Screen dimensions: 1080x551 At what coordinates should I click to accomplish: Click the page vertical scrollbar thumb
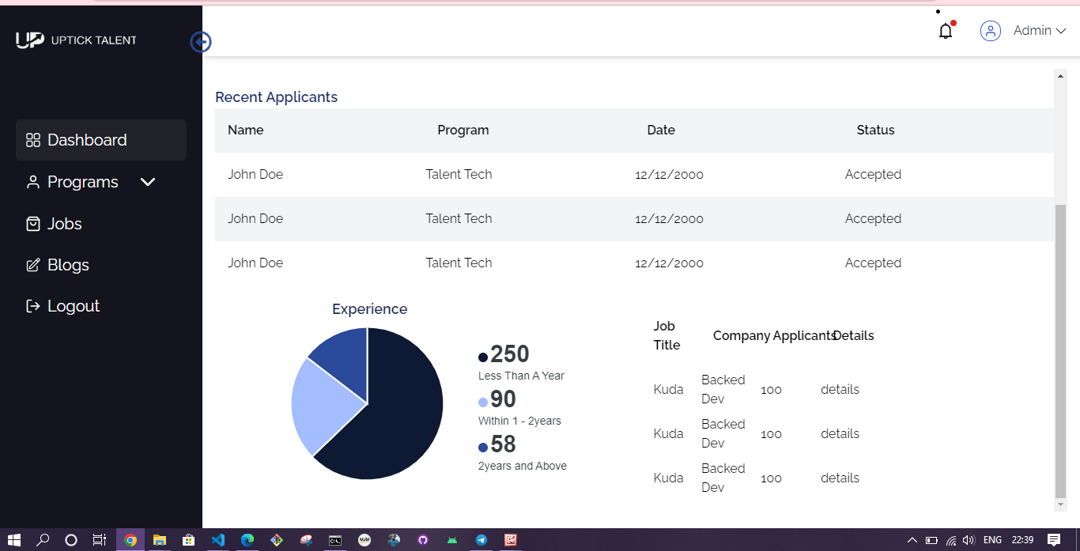[x=1060, y=351]
